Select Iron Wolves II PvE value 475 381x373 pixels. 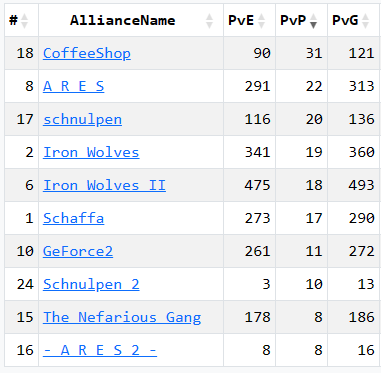tap(257, 185)
